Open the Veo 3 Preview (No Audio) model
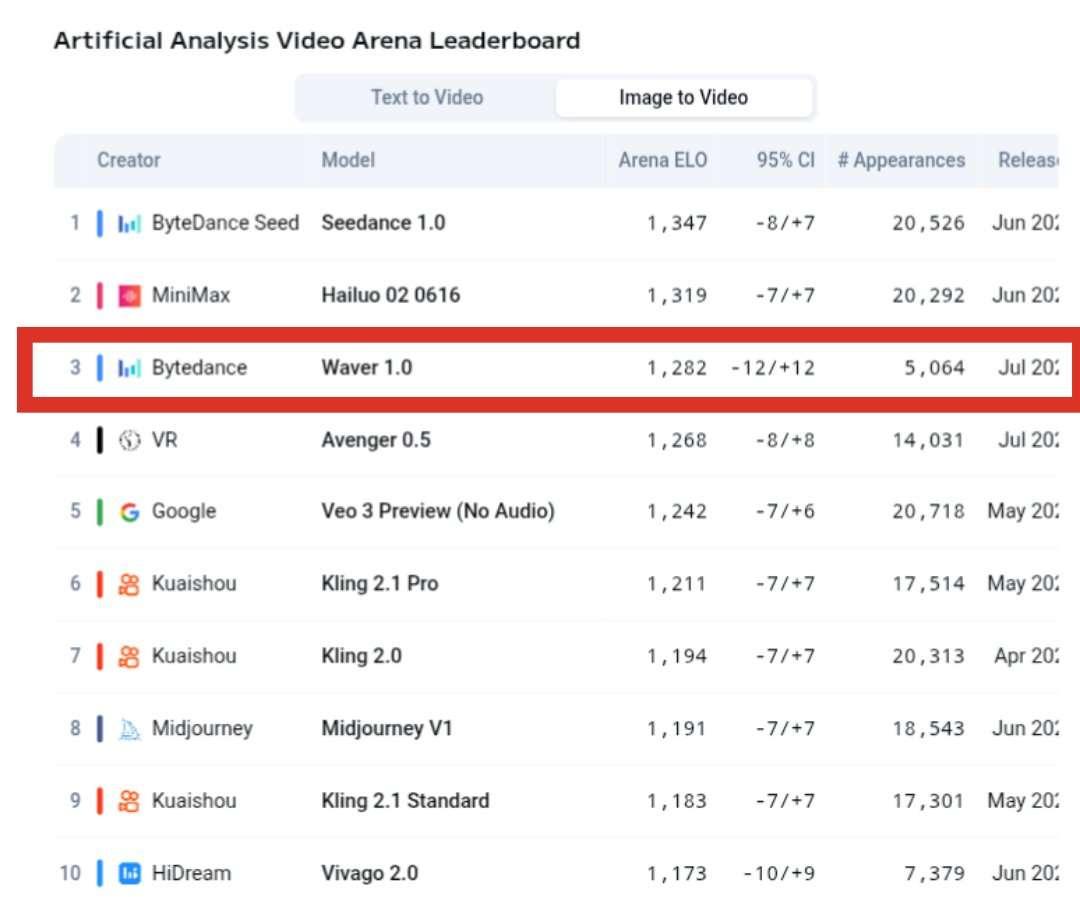This screenshot has width=1080, height=897. tap(438, 512)
